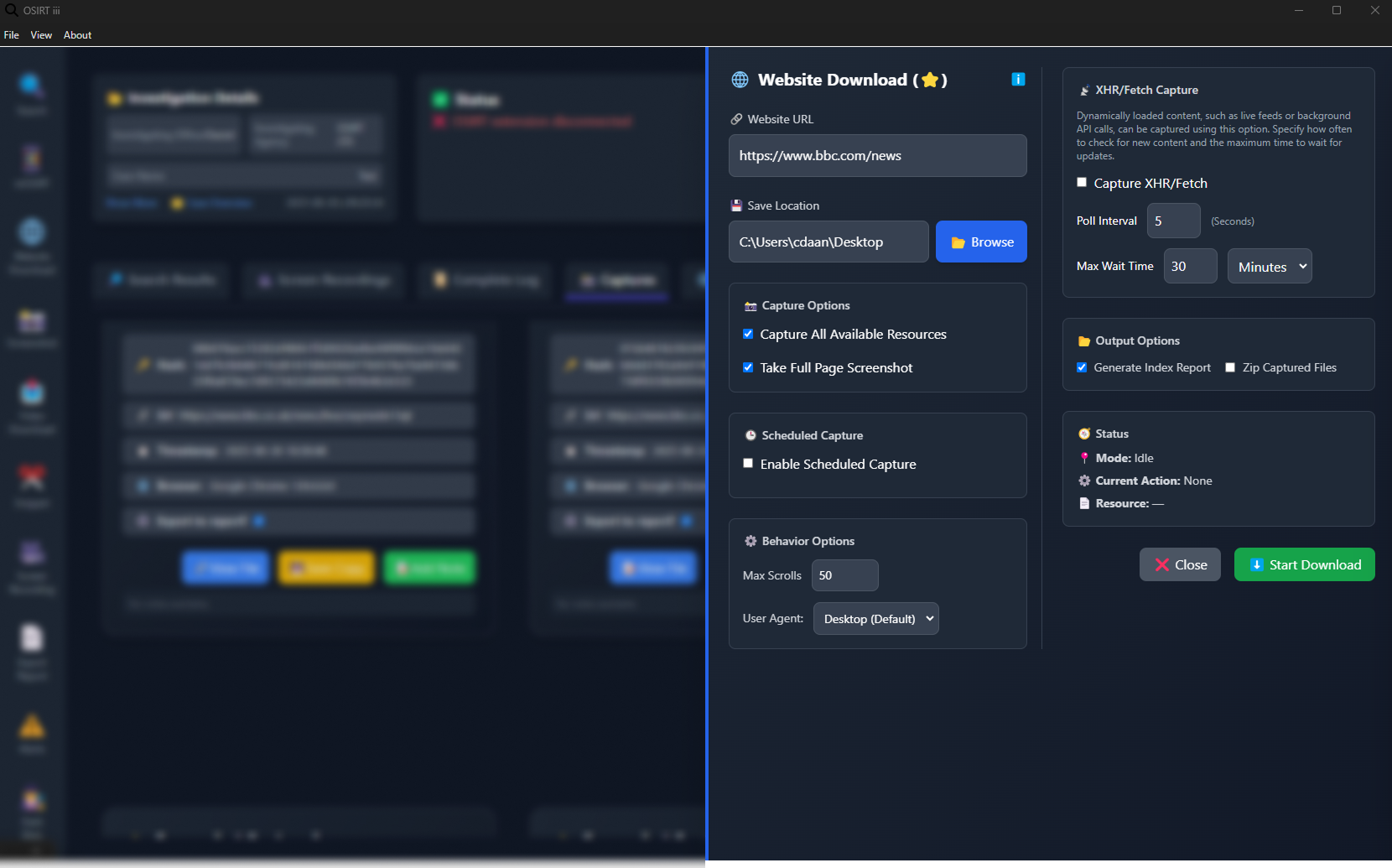
Task: Click the clock icon next to Scheduled Capture
Action: (751, 435)
